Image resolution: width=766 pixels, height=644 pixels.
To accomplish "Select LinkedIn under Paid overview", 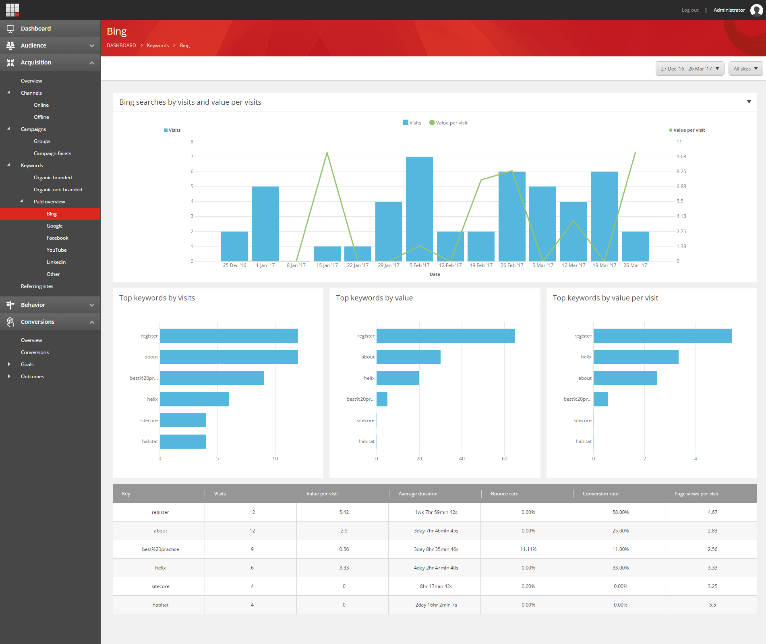I will tap(56, 262).
